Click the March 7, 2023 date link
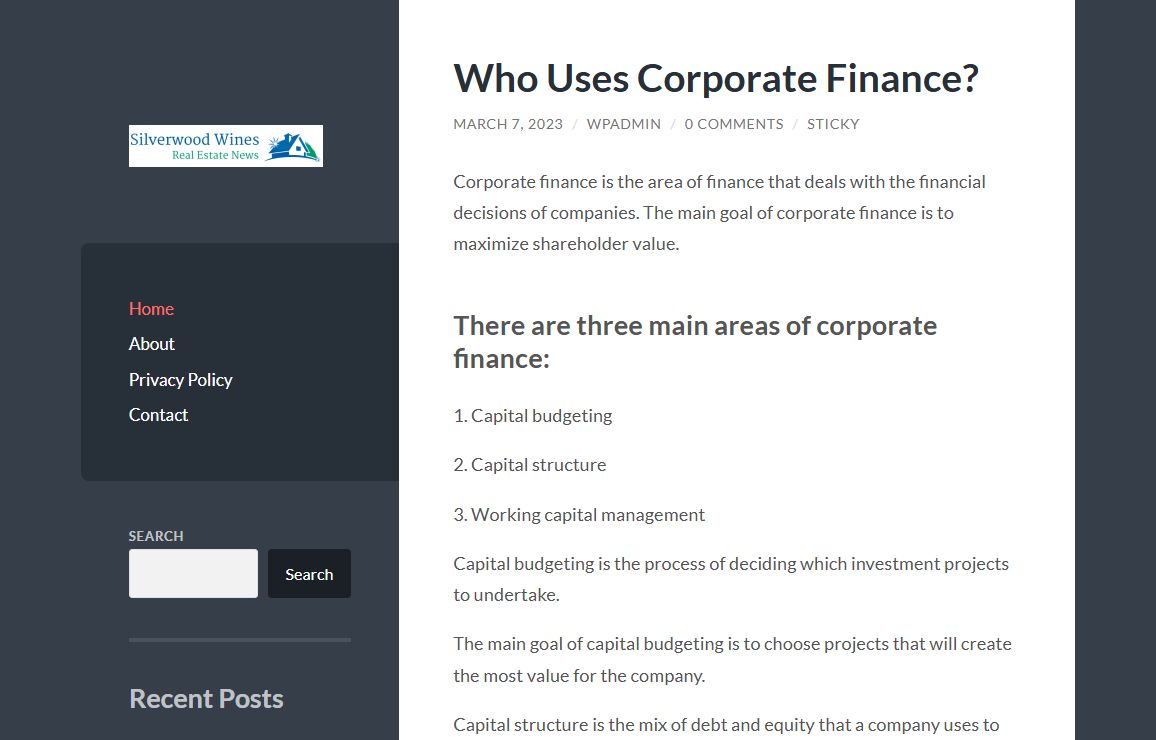The width and height of the screenshot is (1156, 740). pos(508,124)
